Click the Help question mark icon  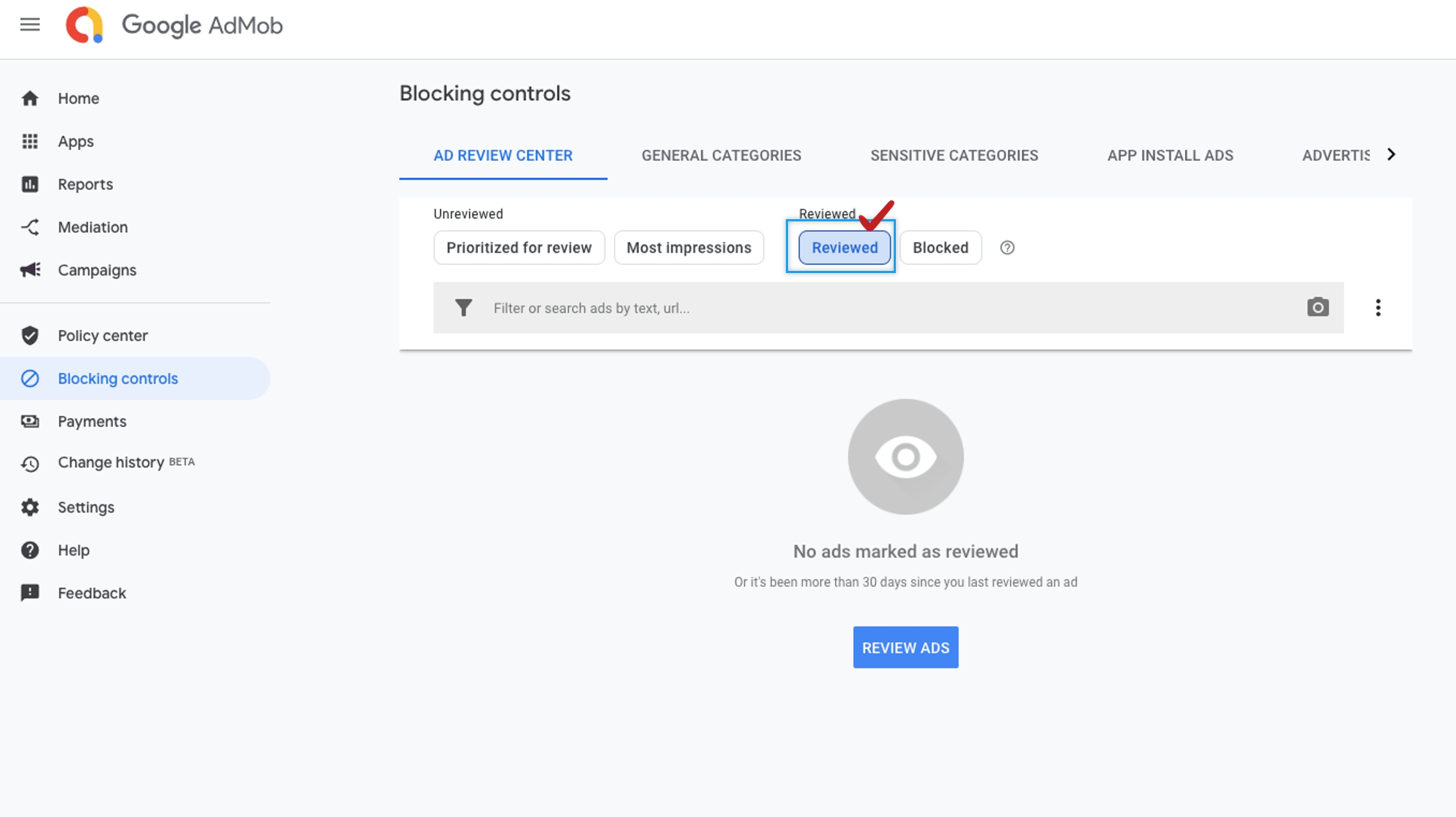[30, 550]
